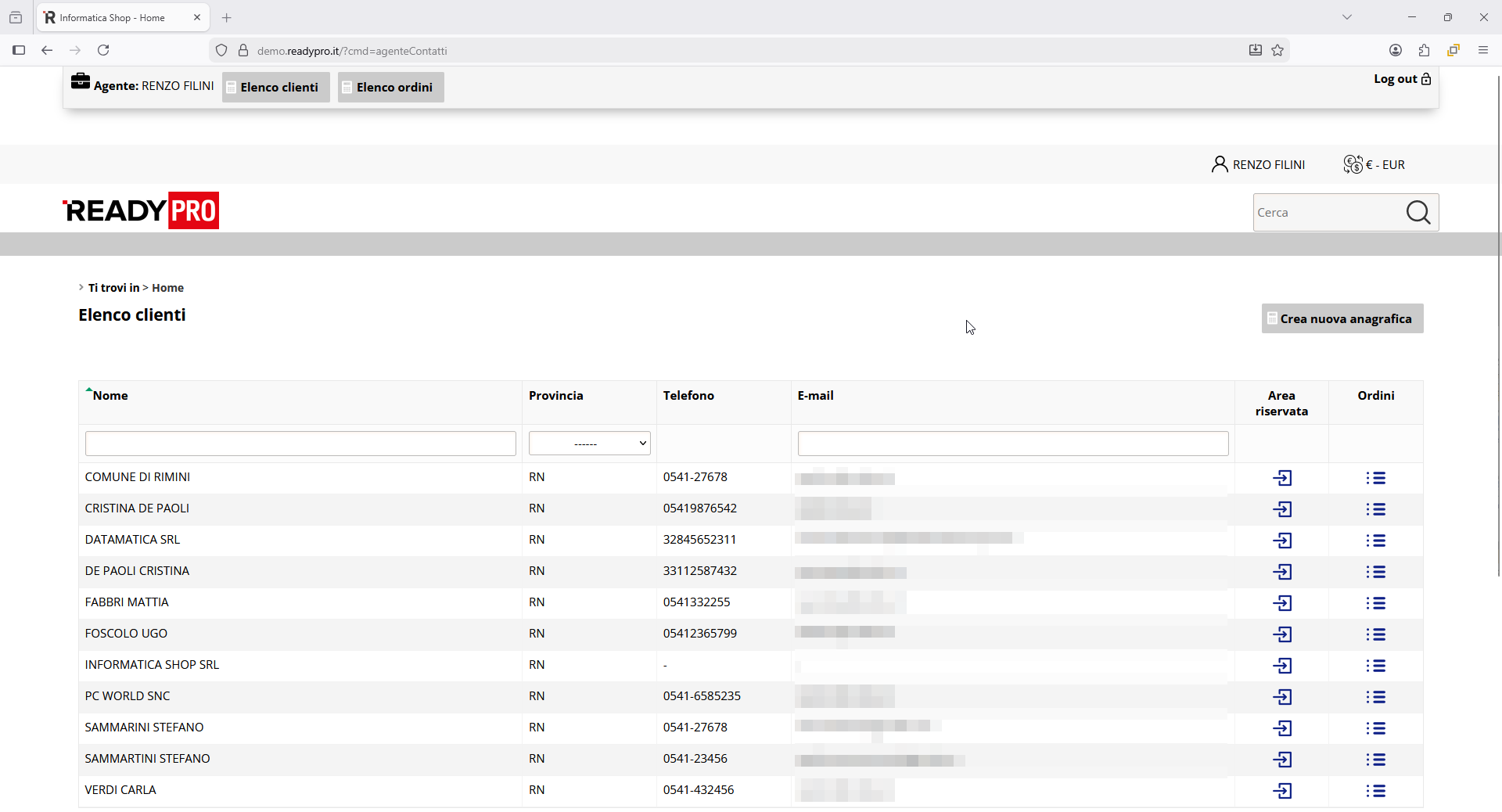
Task: Focus the Cerca search field
Action: click(x=1328, y=213)
